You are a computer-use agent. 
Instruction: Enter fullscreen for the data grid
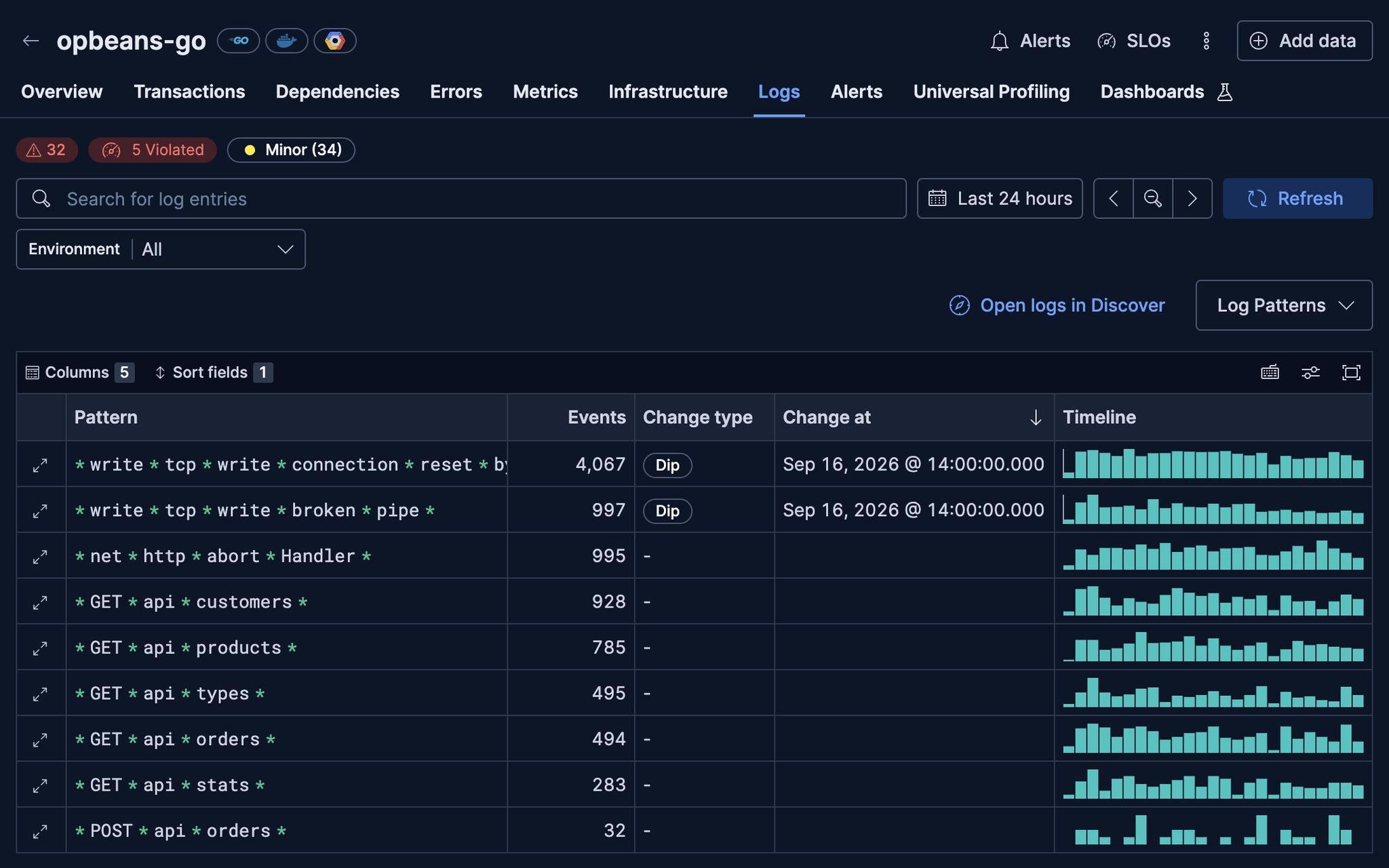(1351, 372)
